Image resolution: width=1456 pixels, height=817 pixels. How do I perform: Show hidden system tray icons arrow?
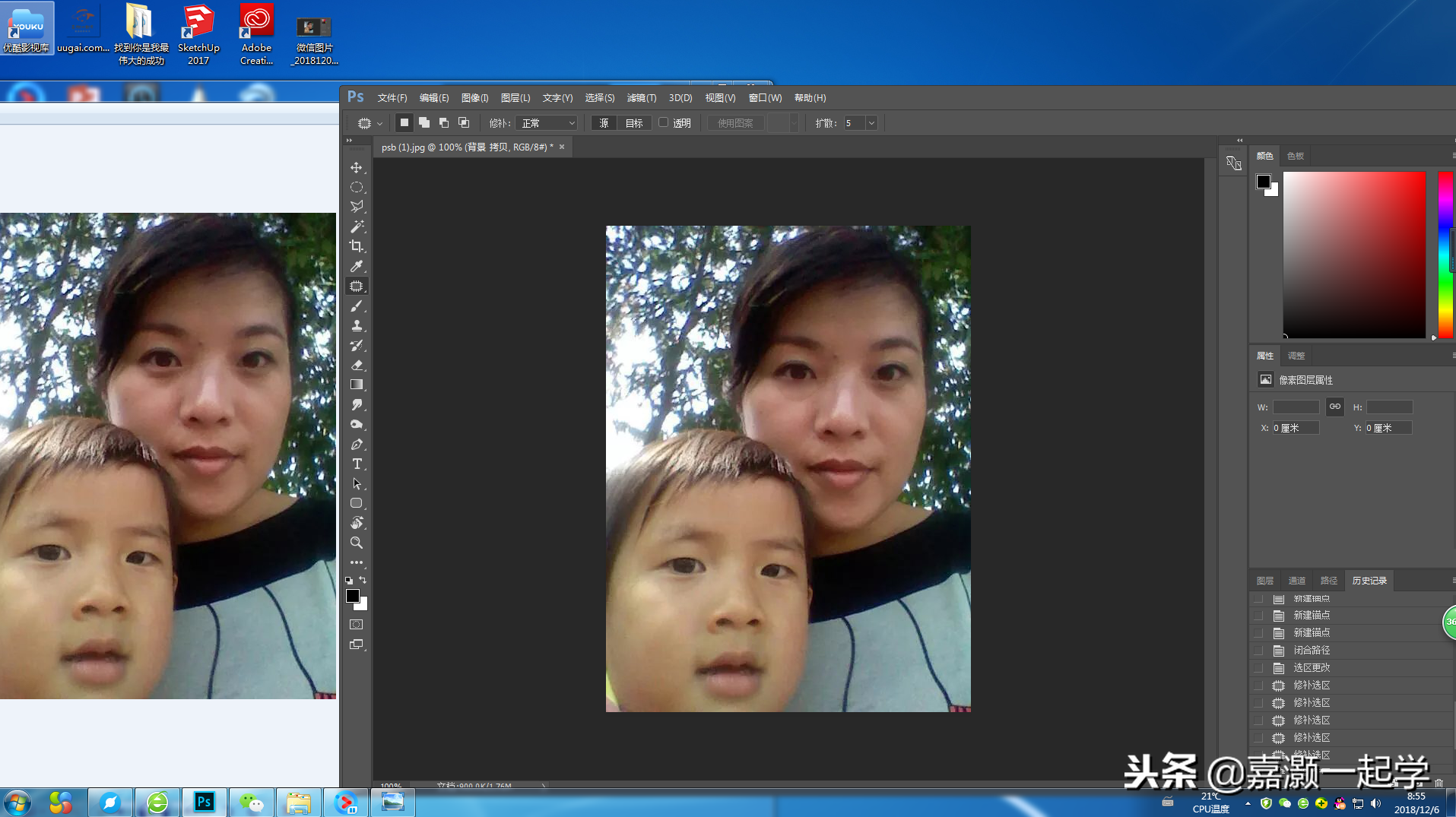coord(1248,803)
